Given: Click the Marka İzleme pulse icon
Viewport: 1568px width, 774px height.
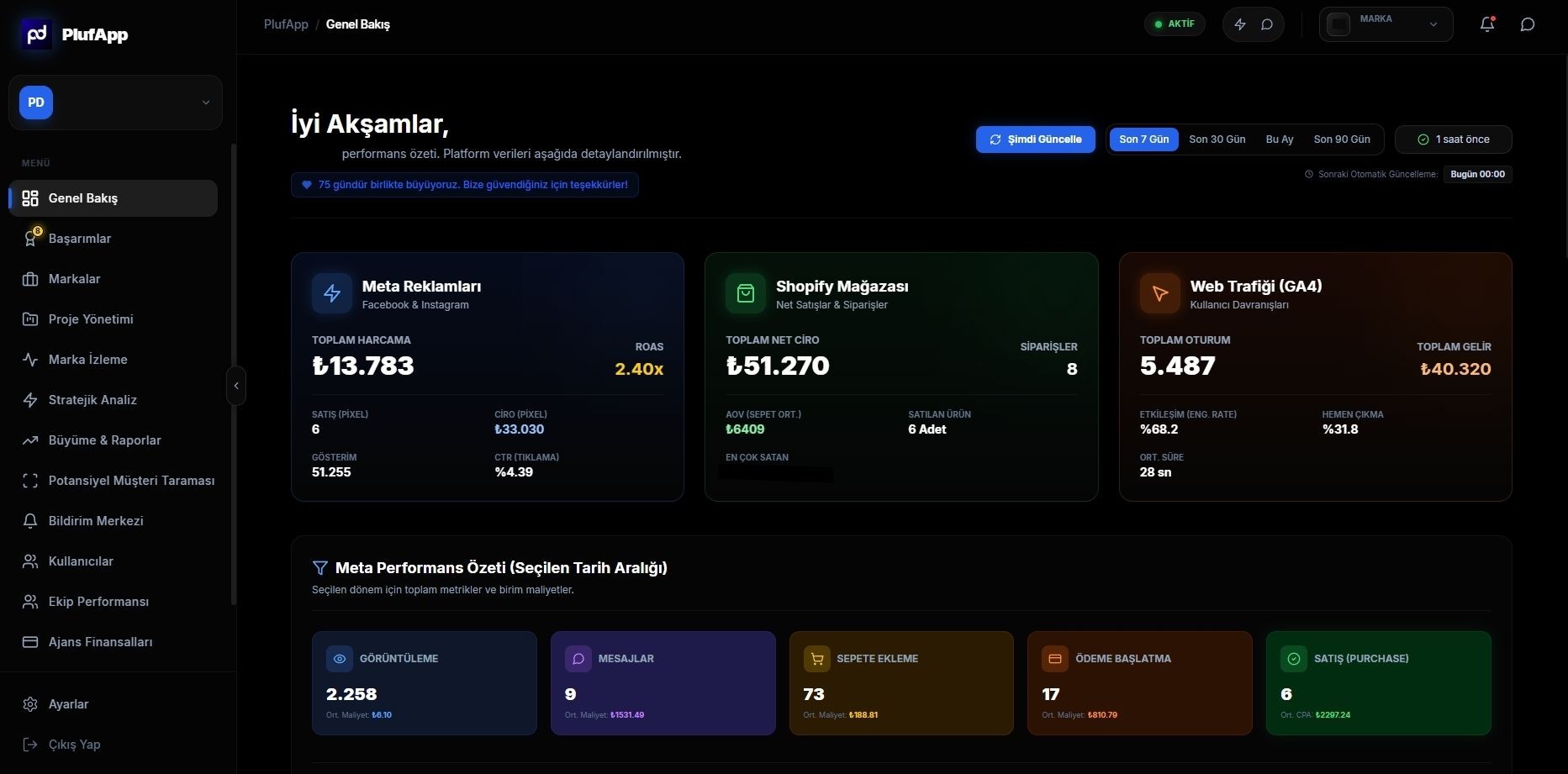Looking at the screenshot, I should 30,360.
